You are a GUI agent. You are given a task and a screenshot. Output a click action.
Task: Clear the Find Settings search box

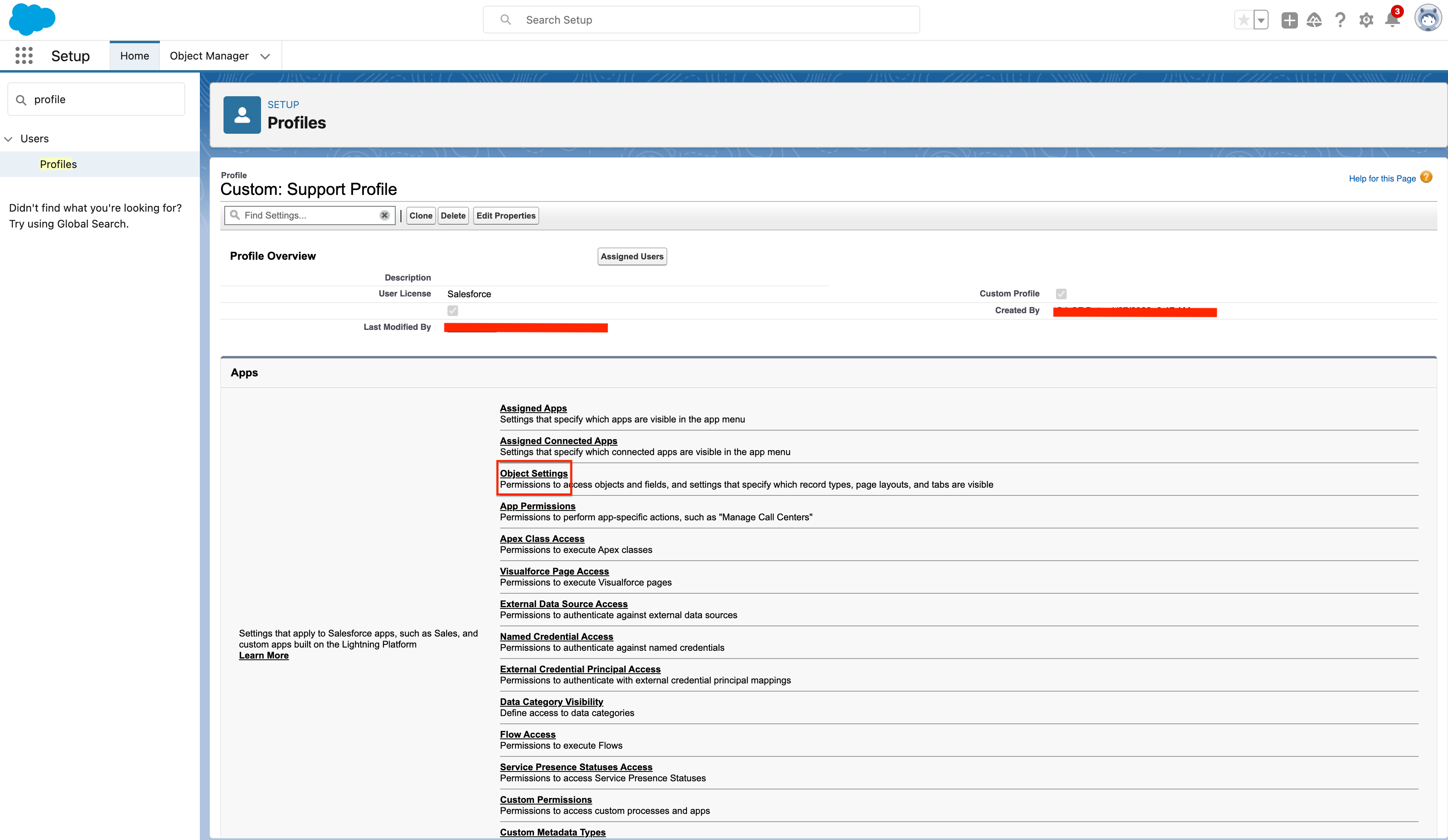pos(384,215)
